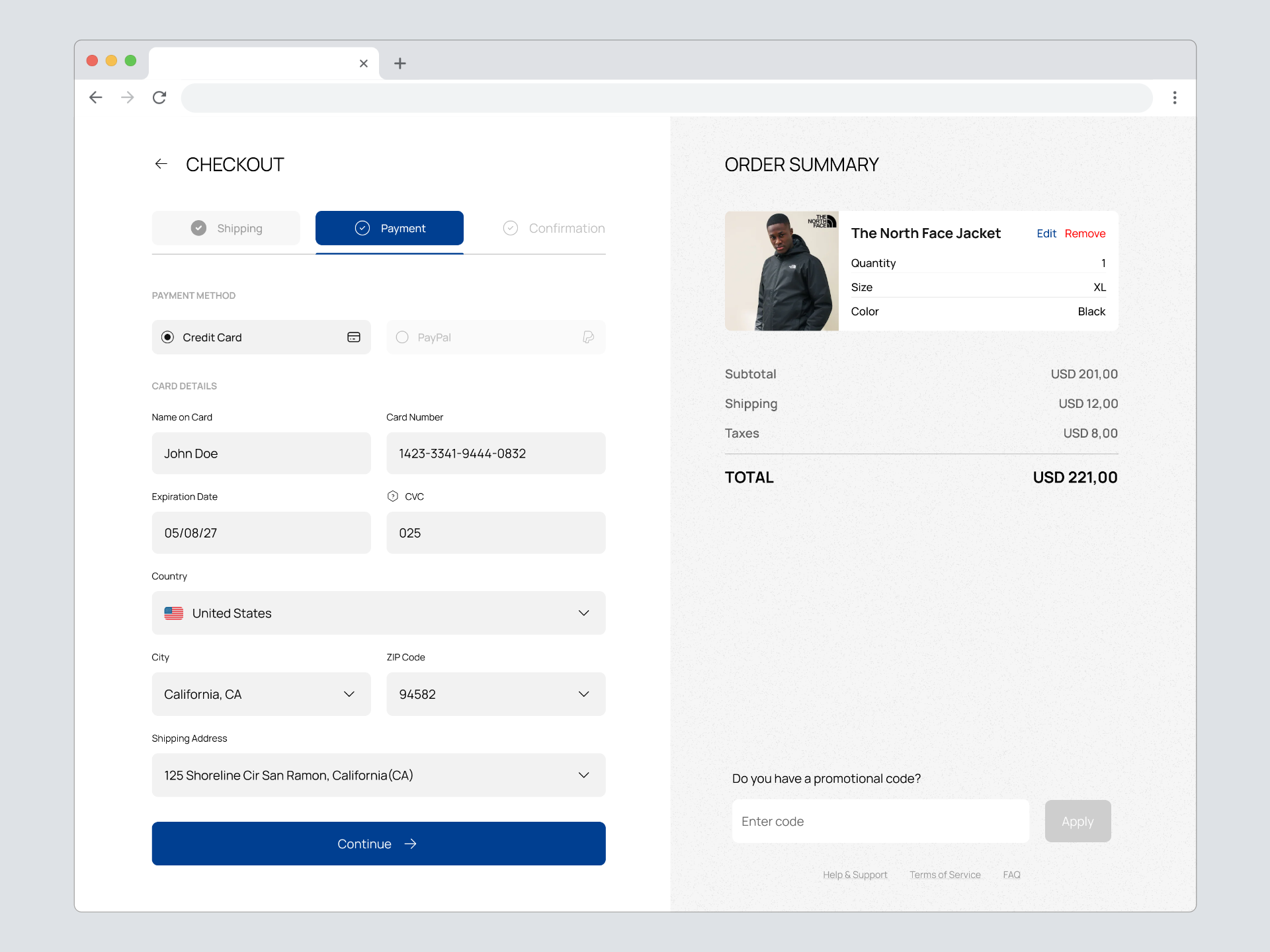Click the credit card icon in Credit Card option

click(x=354, y=337)
